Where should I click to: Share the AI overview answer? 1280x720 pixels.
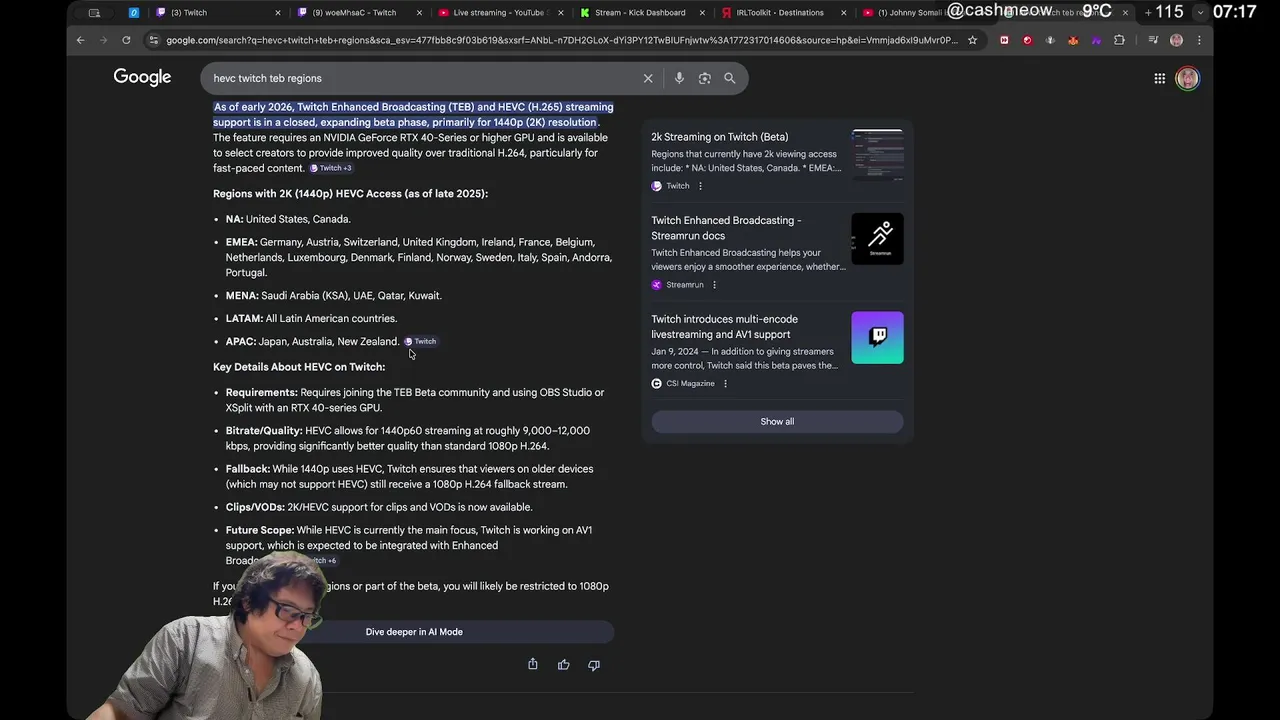click(533, 664)
